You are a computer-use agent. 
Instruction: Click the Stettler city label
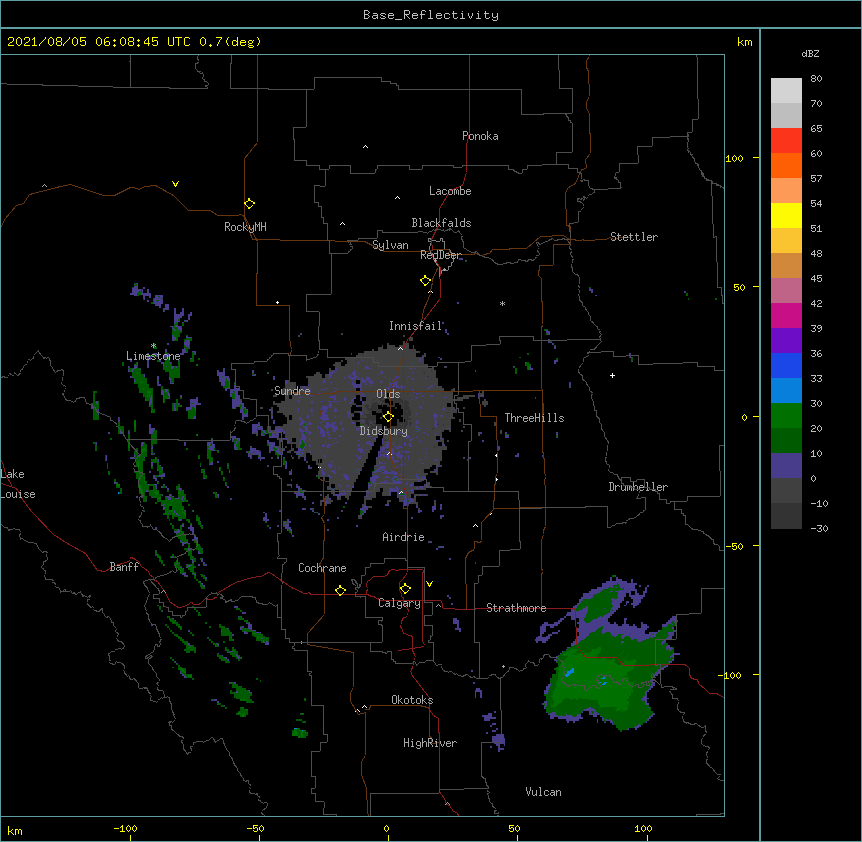[x=634, y=237]
